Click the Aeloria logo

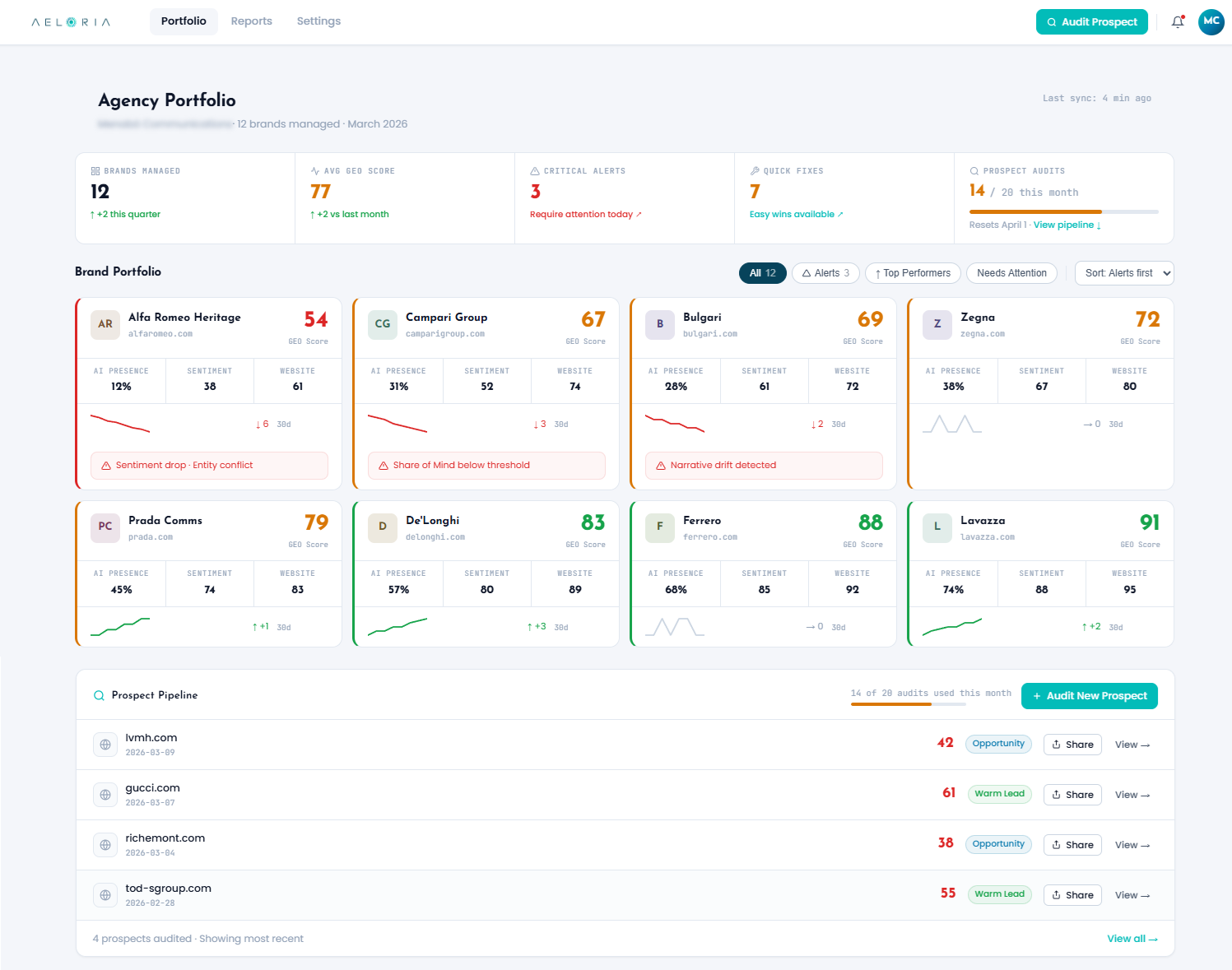pyautogui.click(x=71, y=22)
